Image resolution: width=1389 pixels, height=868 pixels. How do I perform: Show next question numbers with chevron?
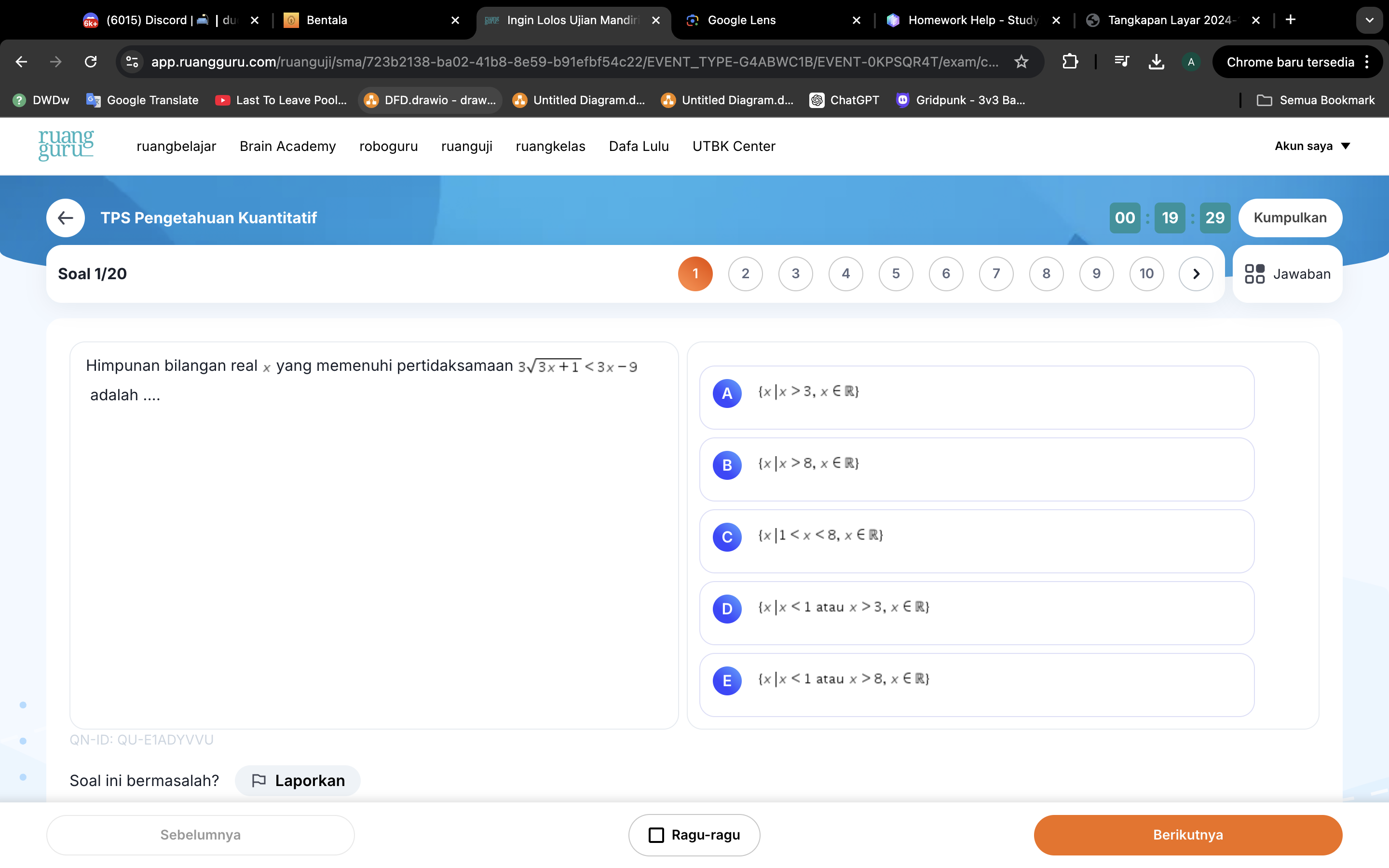[x=1196, y=273]
